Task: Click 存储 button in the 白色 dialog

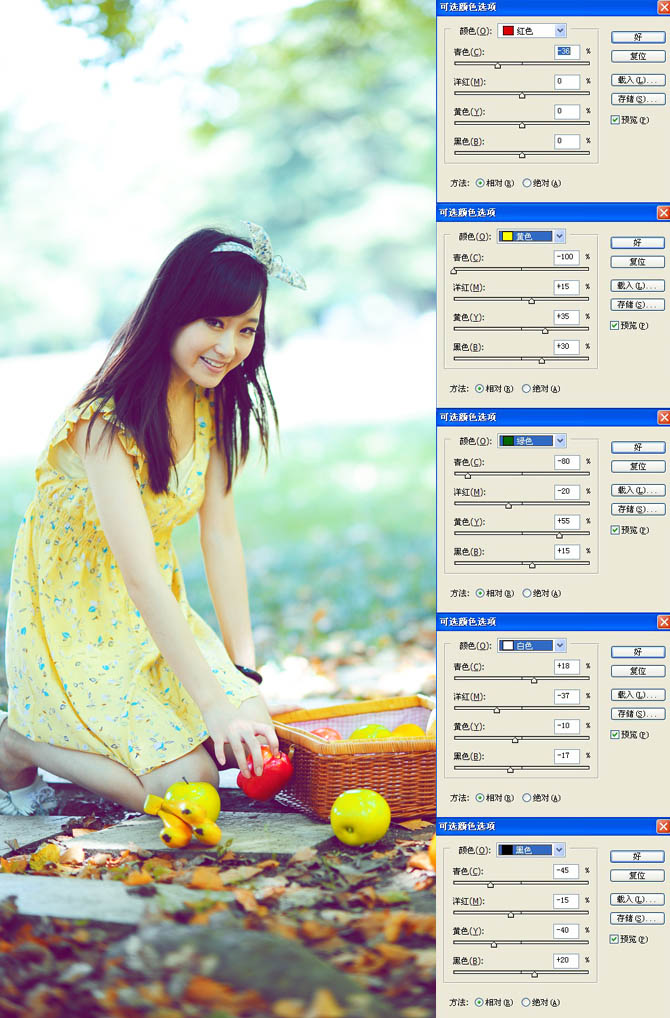Action: coord(637,714)
